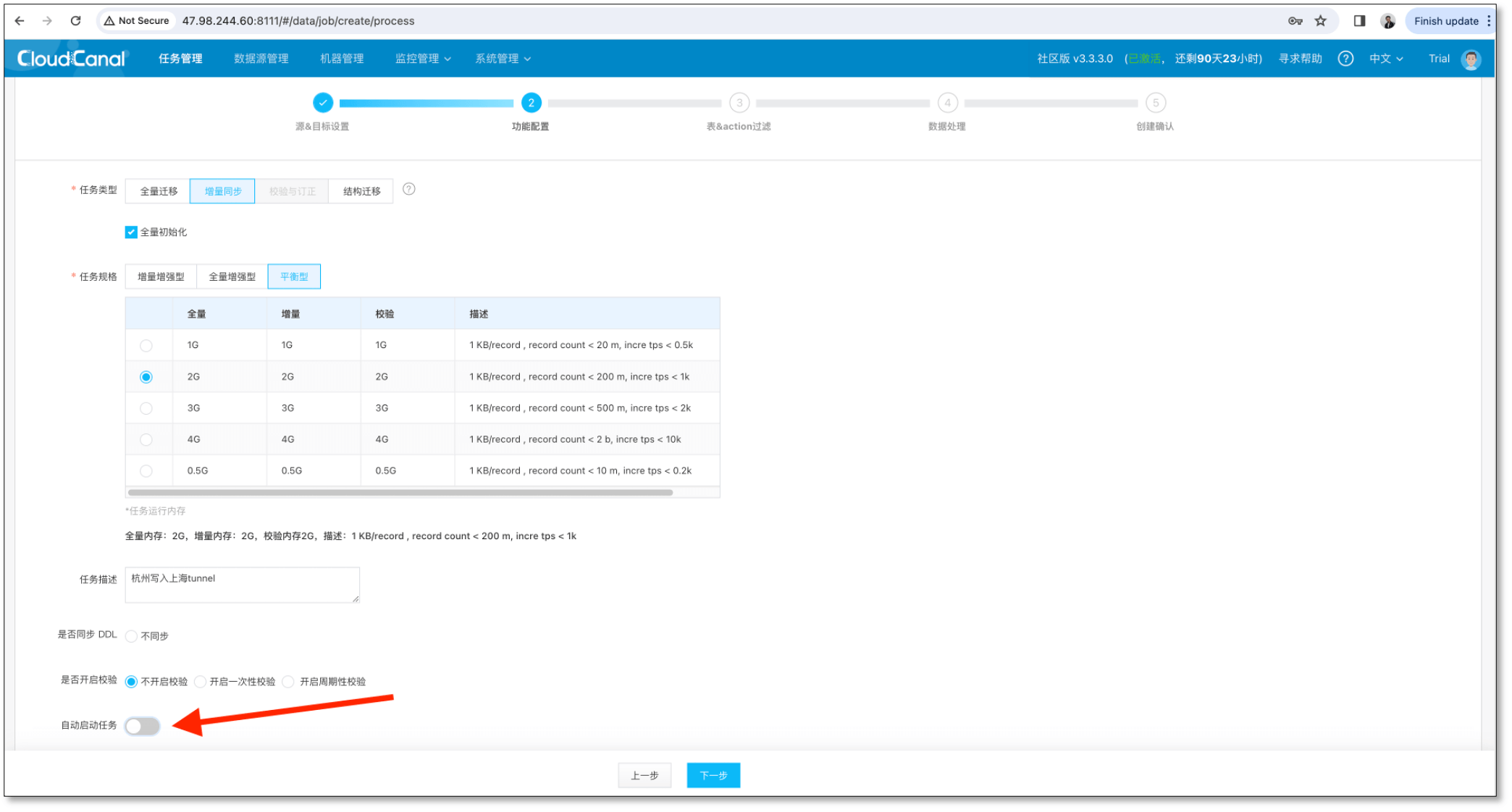Click the task type help circle icon
The width and height of the screenshot is (1512, 812).
[408, 190]
